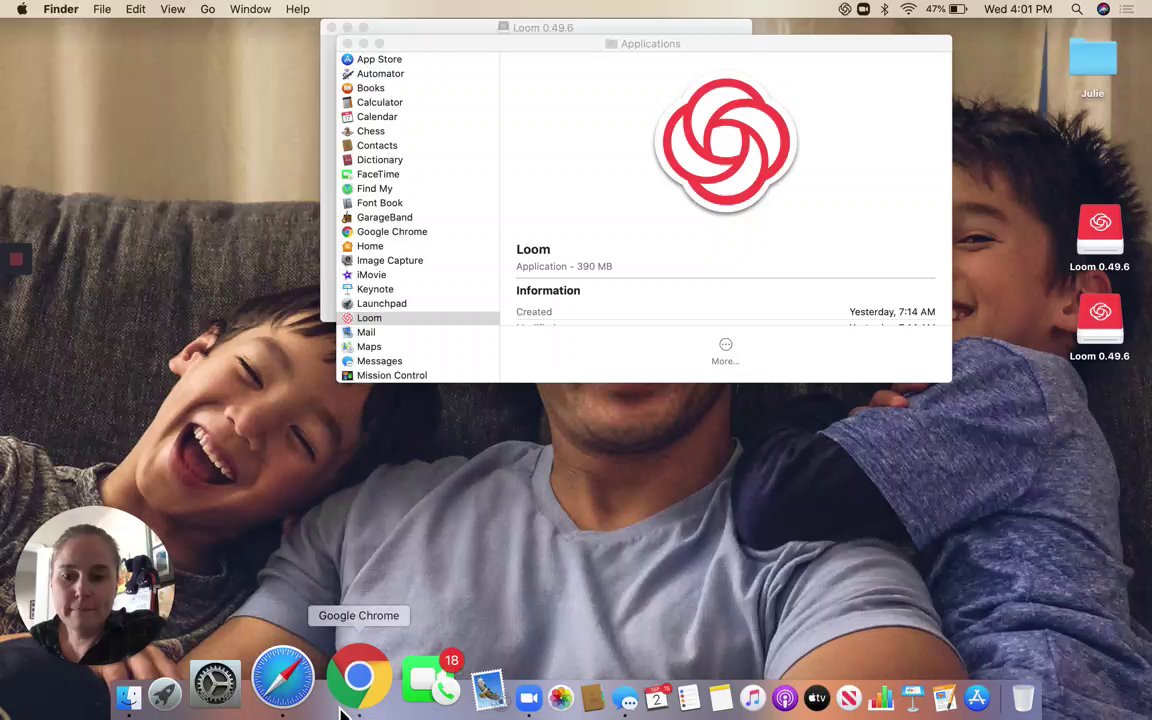This screenshot has width=1152, height=720.
Task: Open Pages document icon in Dock
Action: pos(945,698)
